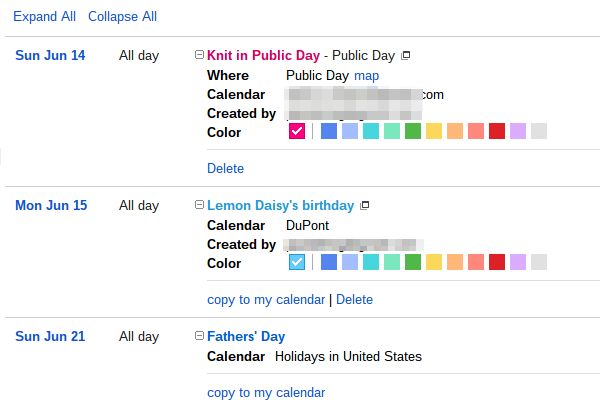Delete the Knit in Public Day event
Screen dimensions: 600x400
coord(225,168)
